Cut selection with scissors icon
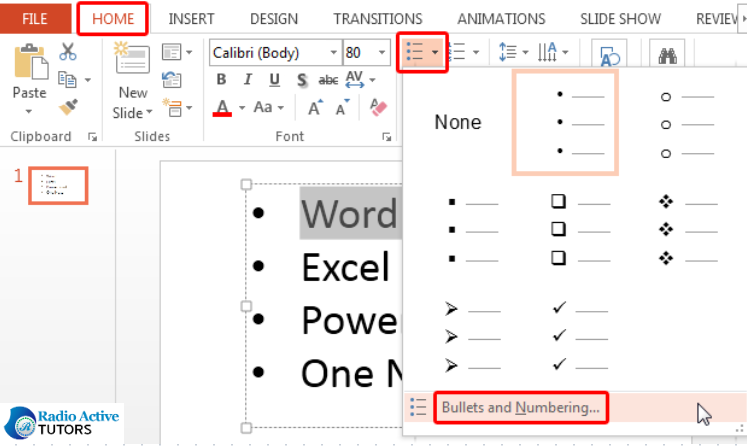Image resolution: width=747 pixels, height=447 pixels. point(68,51)
